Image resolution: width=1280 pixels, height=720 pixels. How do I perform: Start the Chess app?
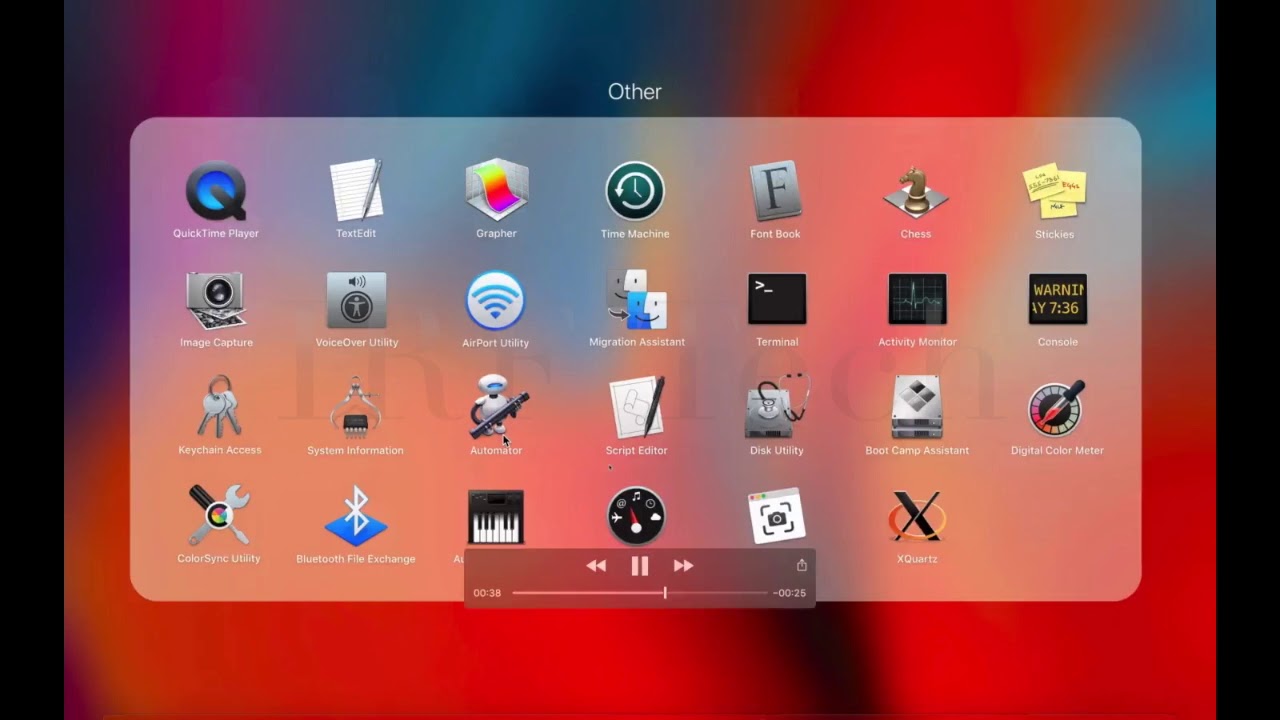(x=916, y=190)
